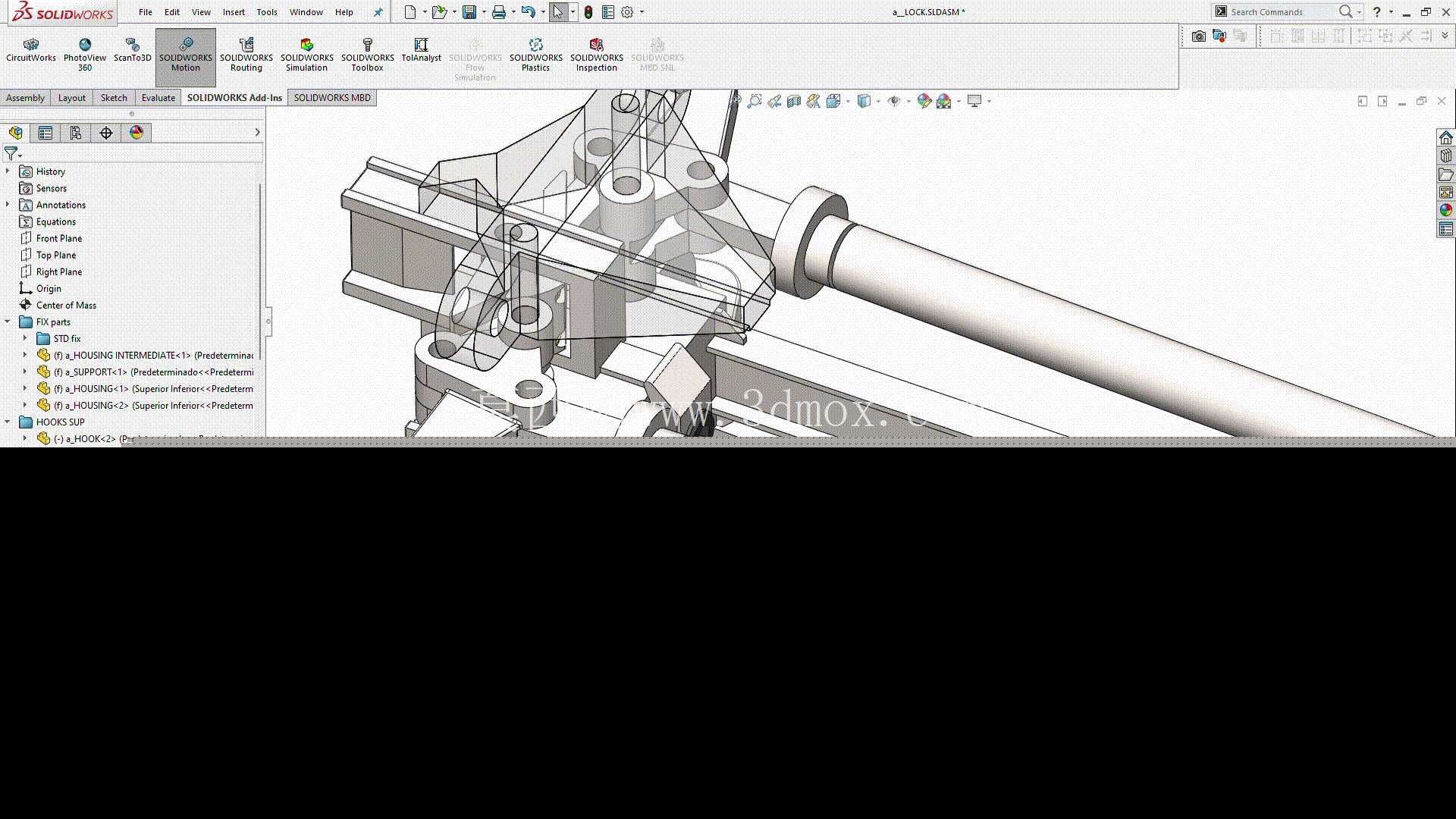The height and width of the screenshot is (819, 1456).
Task: Click the tree filter funnel
Action: click(11, 154)
